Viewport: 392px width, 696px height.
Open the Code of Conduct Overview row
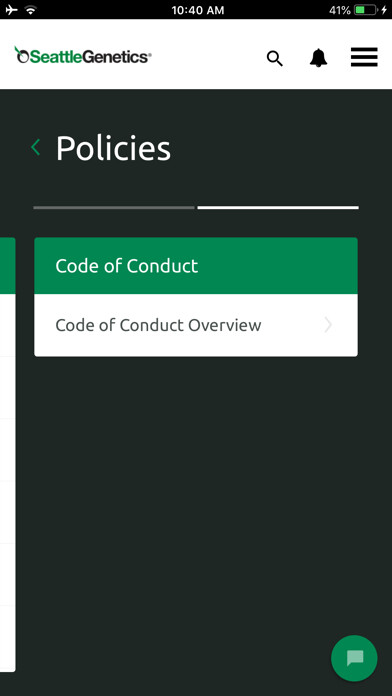(196, 325)
